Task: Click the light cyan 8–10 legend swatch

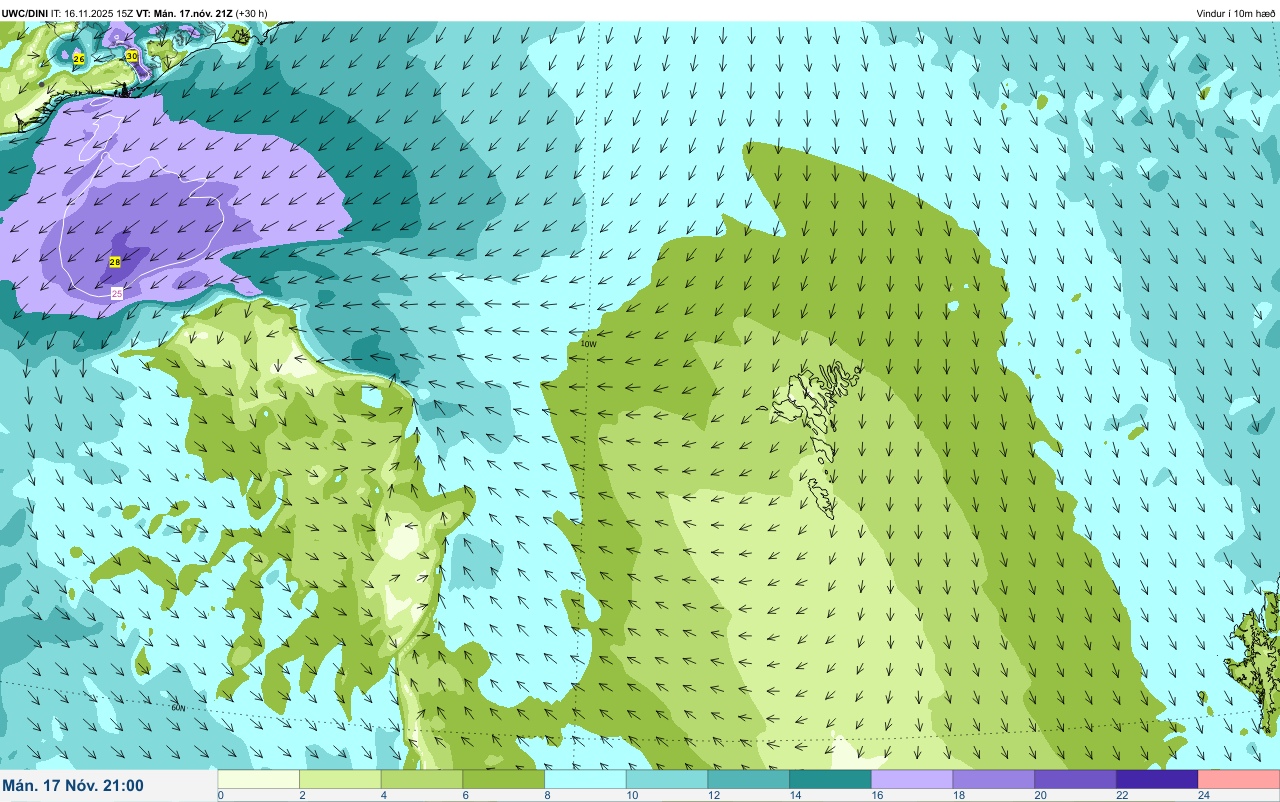Action: (x=585, y=779)
